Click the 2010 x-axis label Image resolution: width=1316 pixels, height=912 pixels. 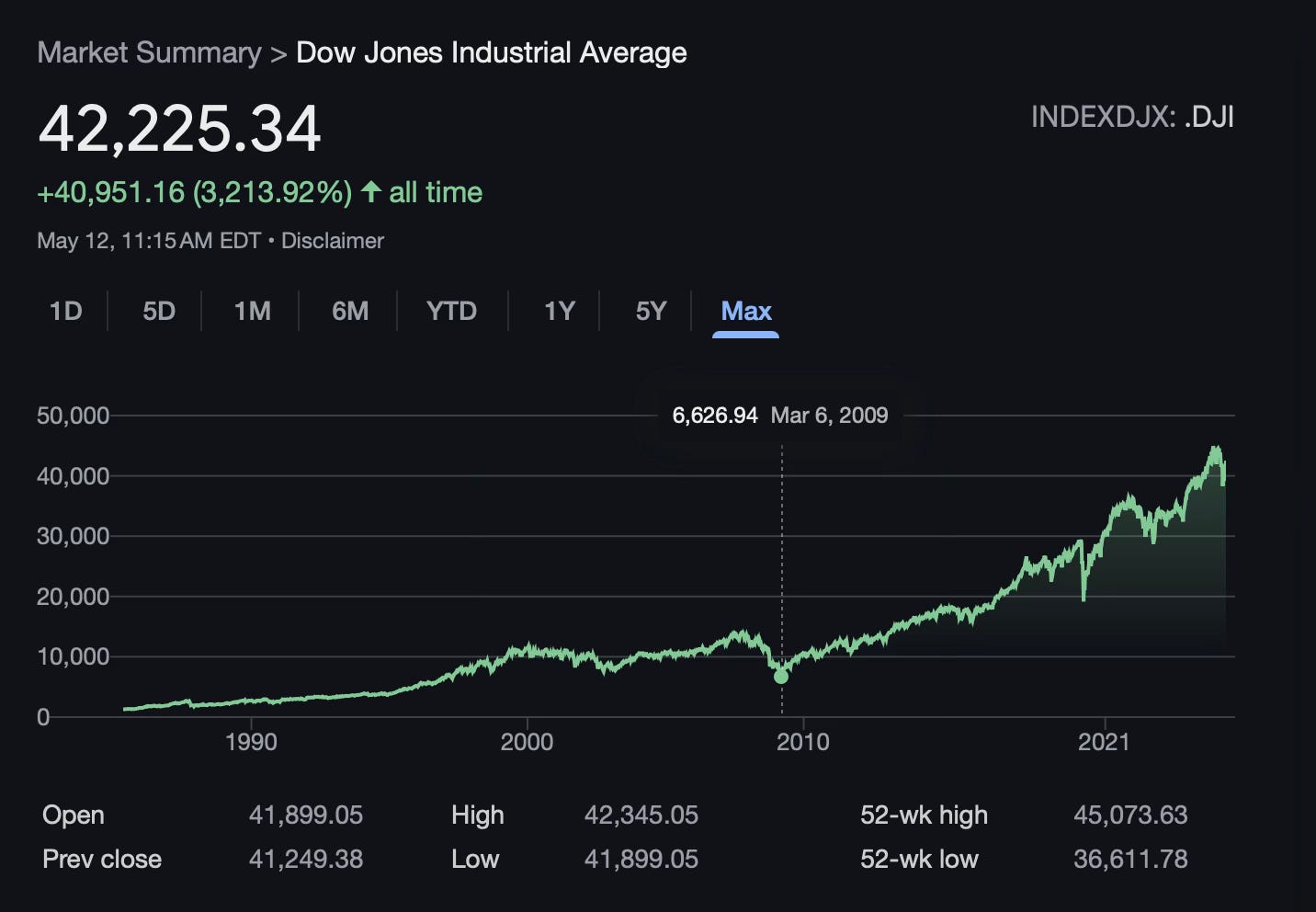pyautogui.click(x=802, y=742)
